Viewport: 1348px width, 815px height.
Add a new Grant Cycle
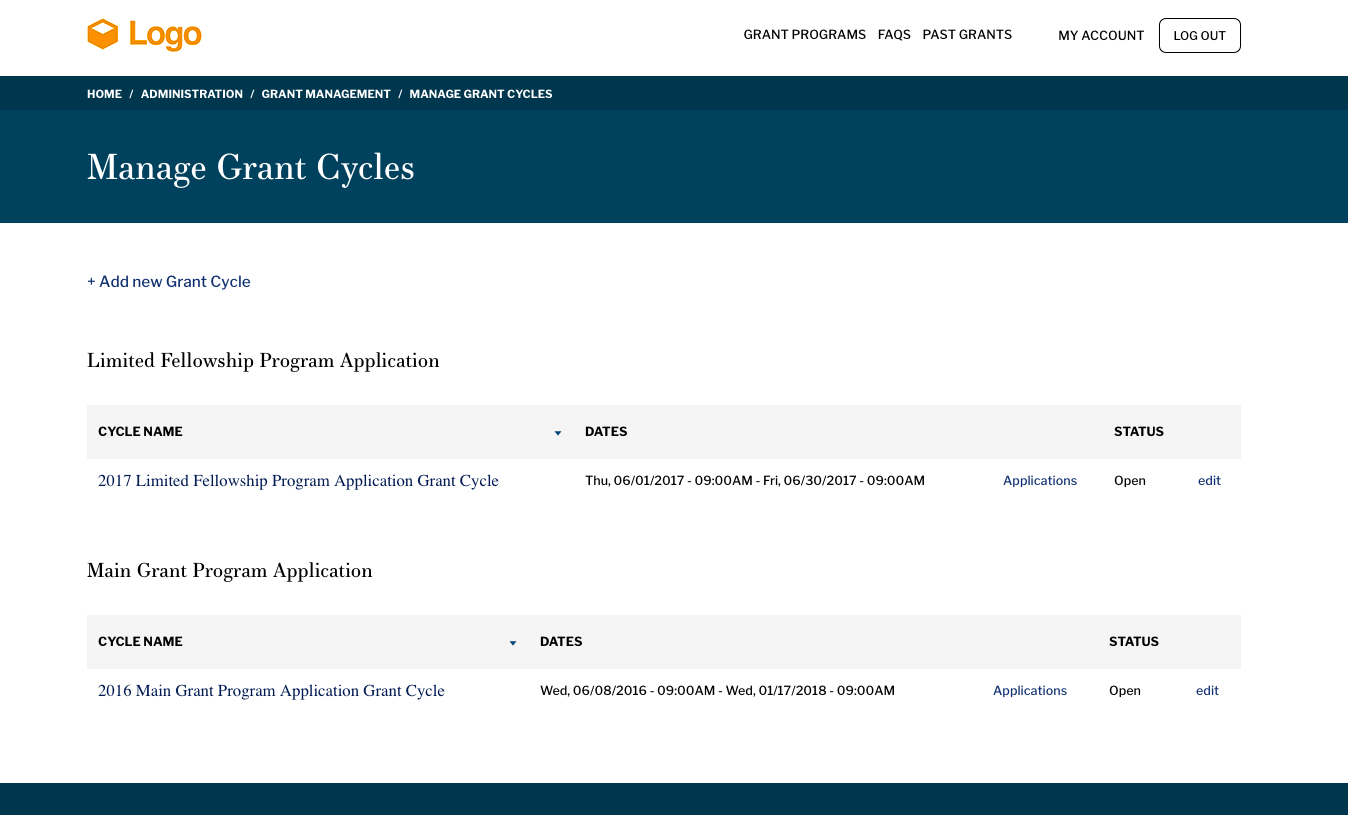(169, 282)
